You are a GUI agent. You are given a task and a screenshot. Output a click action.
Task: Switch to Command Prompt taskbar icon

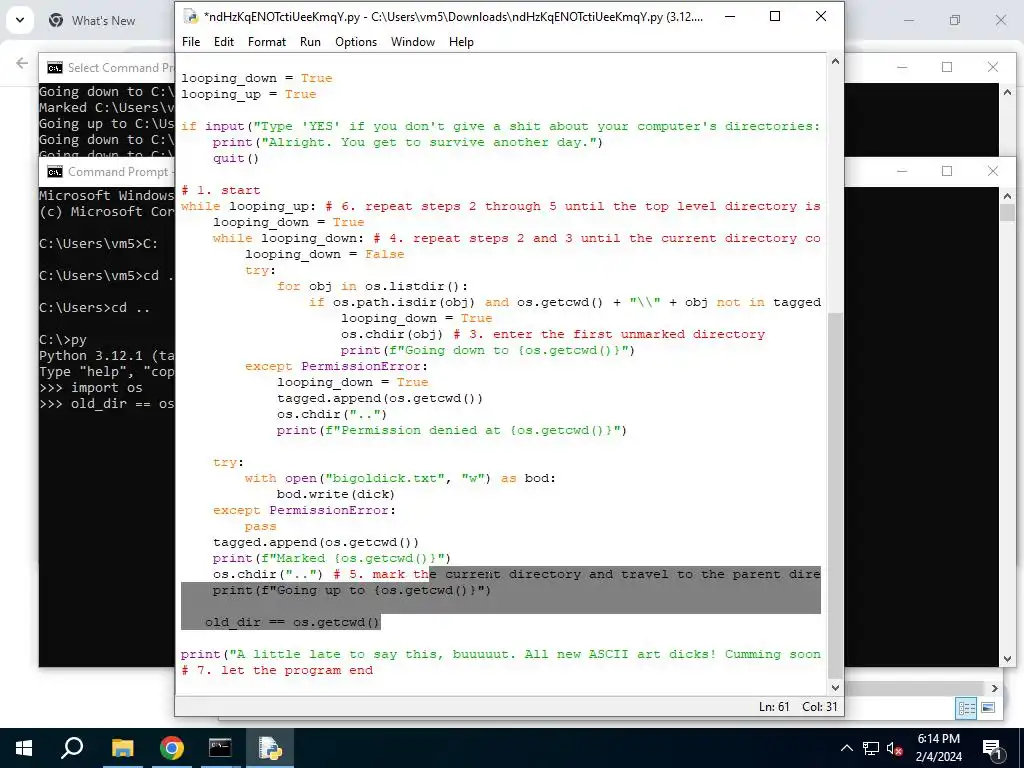tap(220, 748)
